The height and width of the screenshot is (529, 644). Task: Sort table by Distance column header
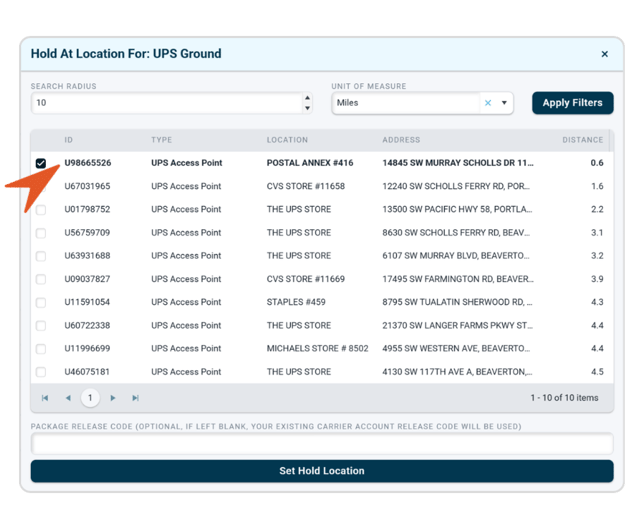tap(582, 140)
